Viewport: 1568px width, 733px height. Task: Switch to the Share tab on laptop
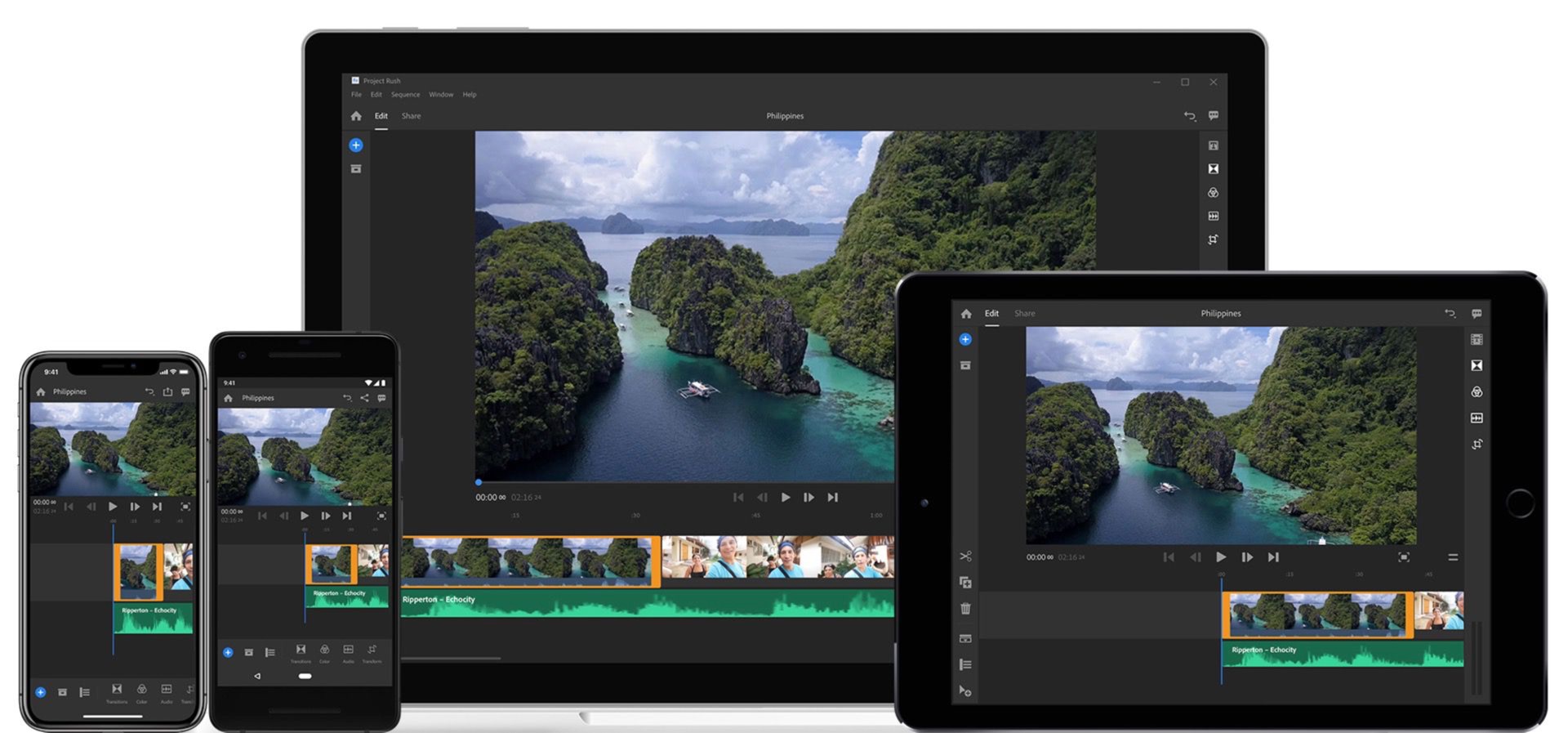411,116
